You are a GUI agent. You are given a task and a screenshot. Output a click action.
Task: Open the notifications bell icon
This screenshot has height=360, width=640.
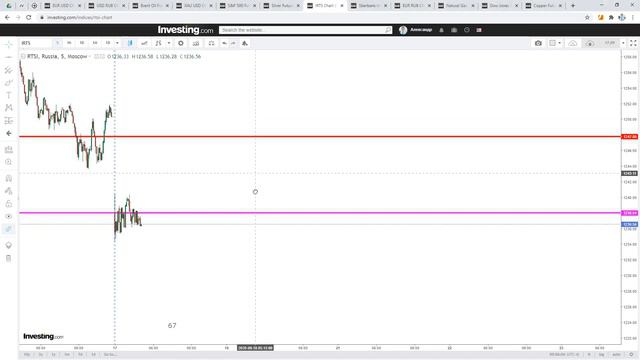(x=441, y=30)
